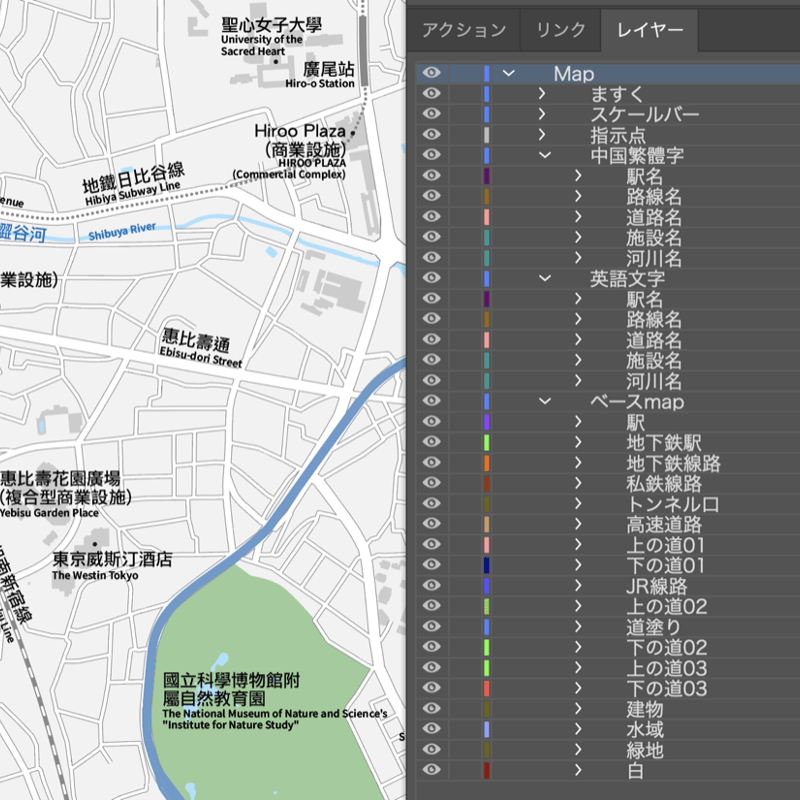The height and width of the screenshot is (800, 800).
Task: Open the リンク tab
Action: point(561,31)
